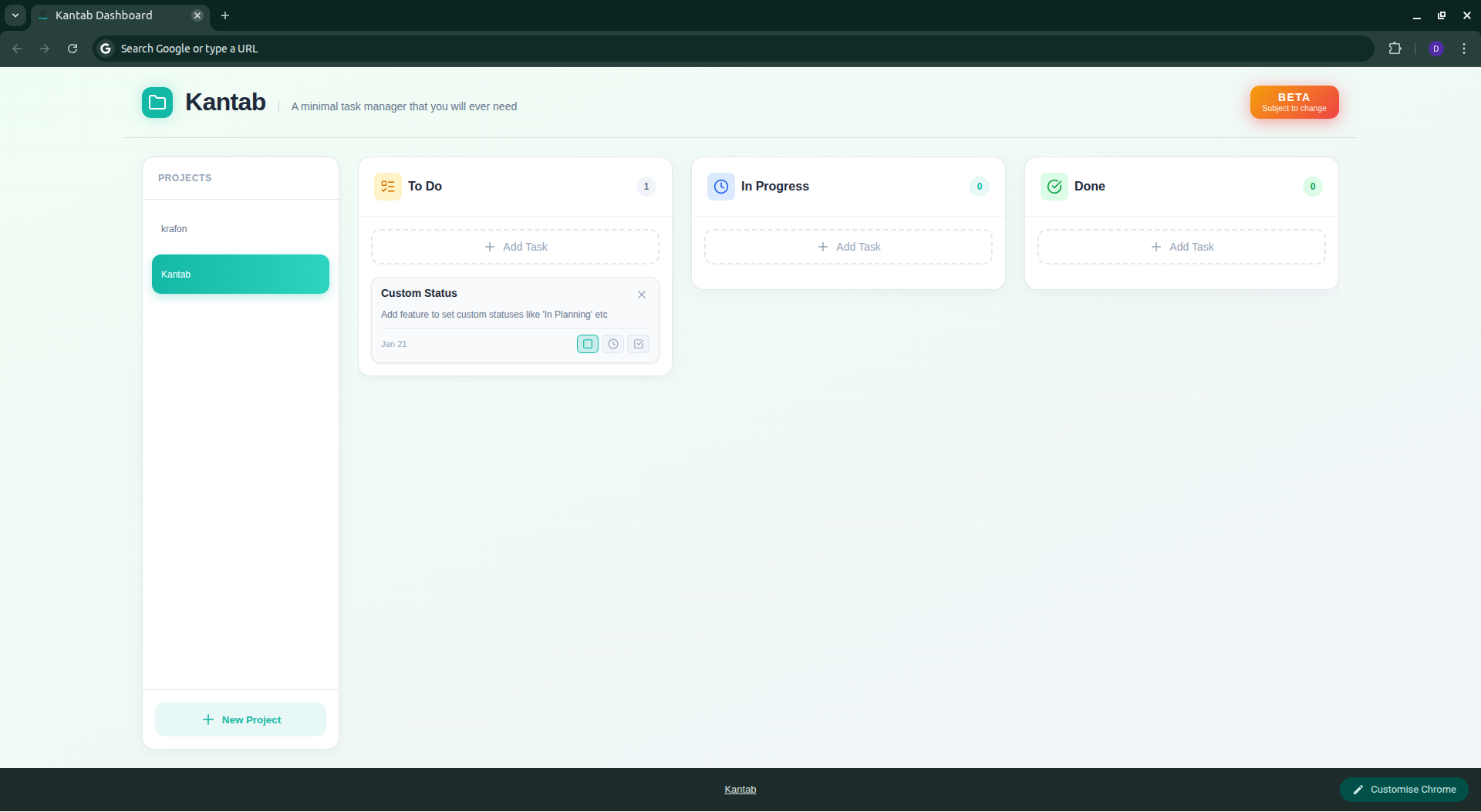Click the teal Kantab folder logo
This screenshot has width=1481, height=812.
[157, 102]
